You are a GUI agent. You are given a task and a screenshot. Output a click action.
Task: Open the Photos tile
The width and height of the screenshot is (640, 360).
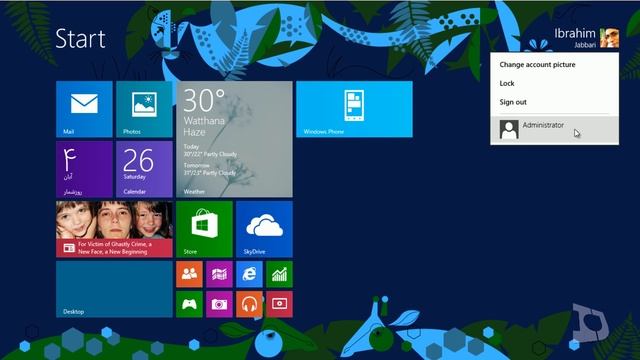pos(144,109)
